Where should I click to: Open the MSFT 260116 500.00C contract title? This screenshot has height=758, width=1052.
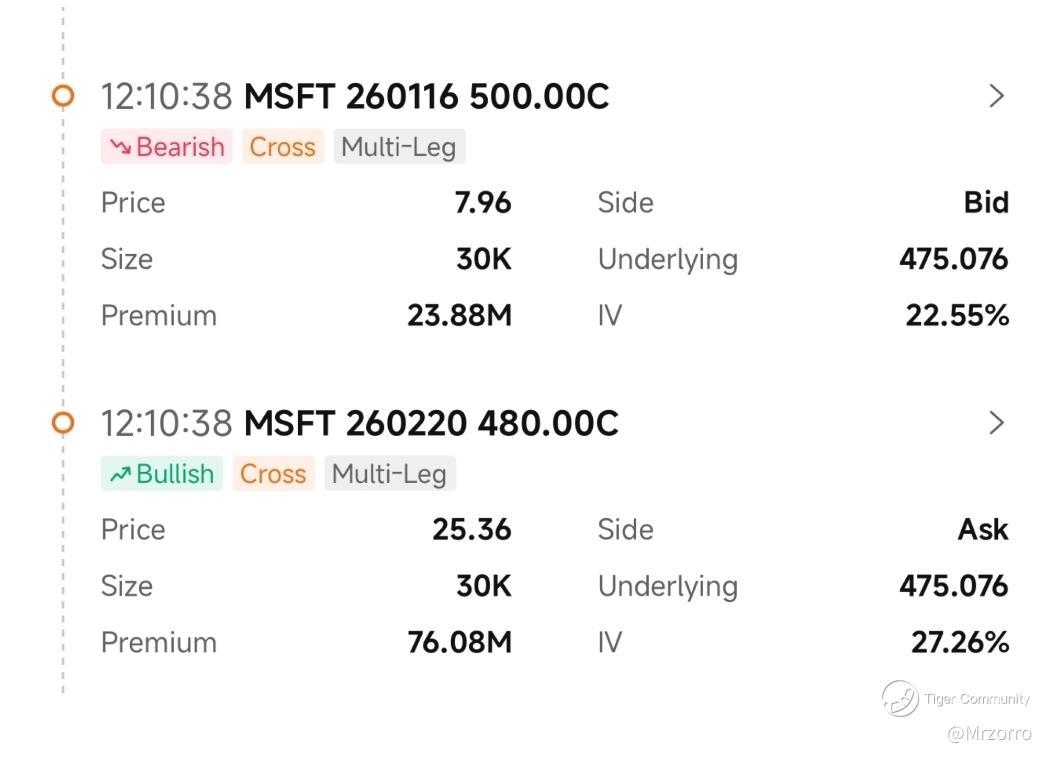pyautogui.click(x=426, y=96)
